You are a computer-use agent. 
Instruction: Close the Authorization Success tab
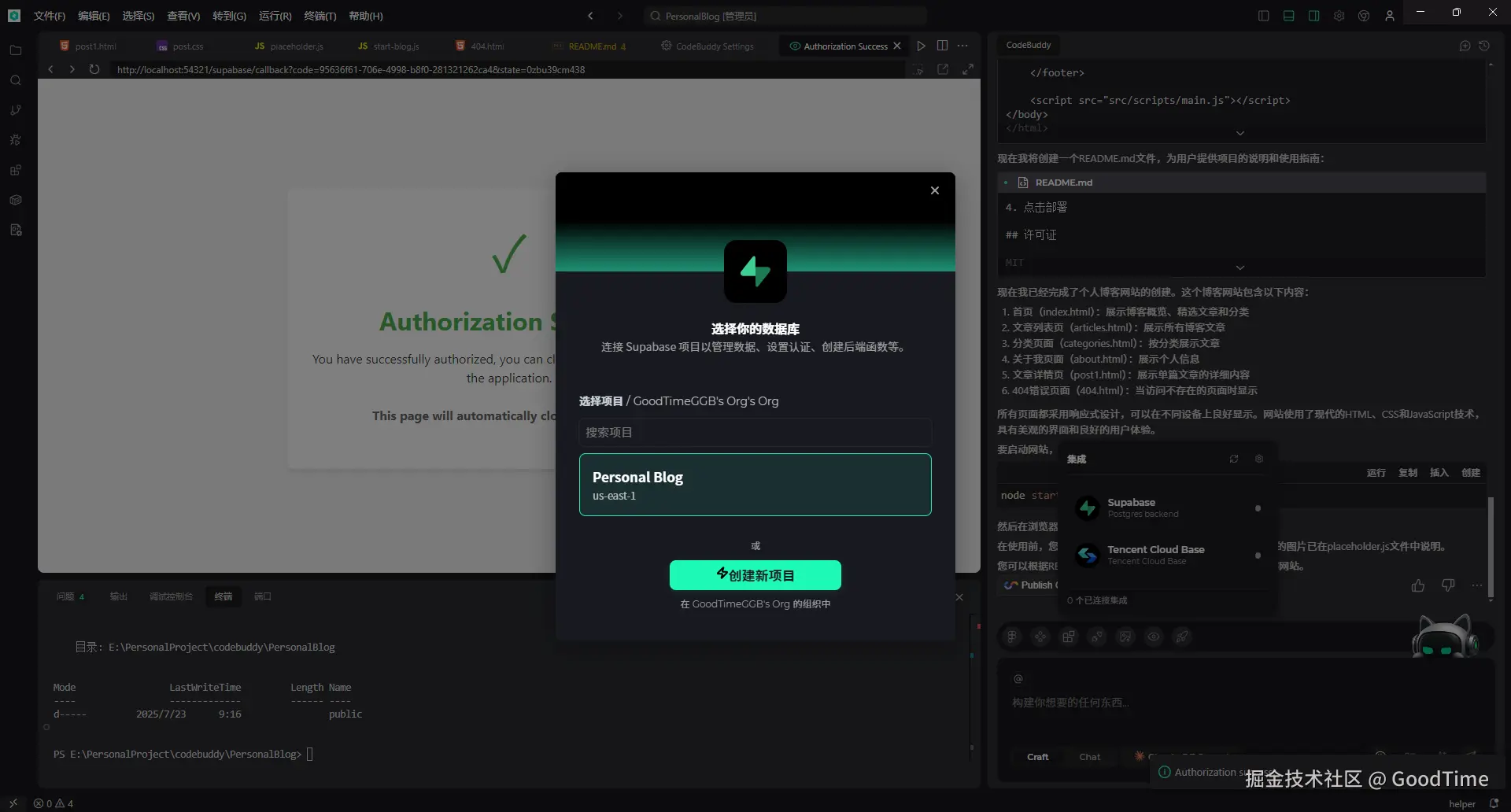[x=897, y=46]
